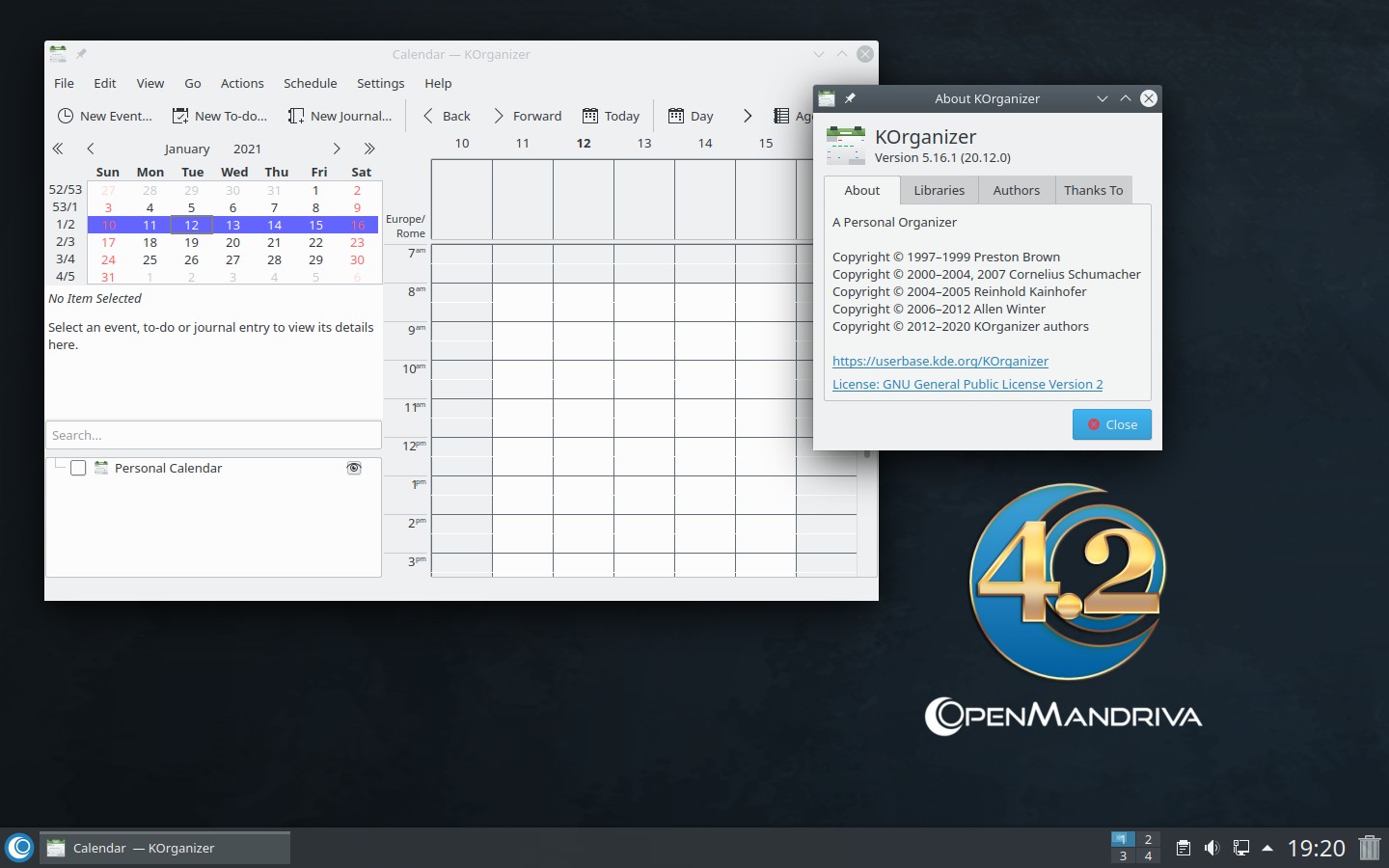Switch to virtual desktop 2 in pager
Image resolution: width=1389 pixels, height=868 pixels.
1148,839
